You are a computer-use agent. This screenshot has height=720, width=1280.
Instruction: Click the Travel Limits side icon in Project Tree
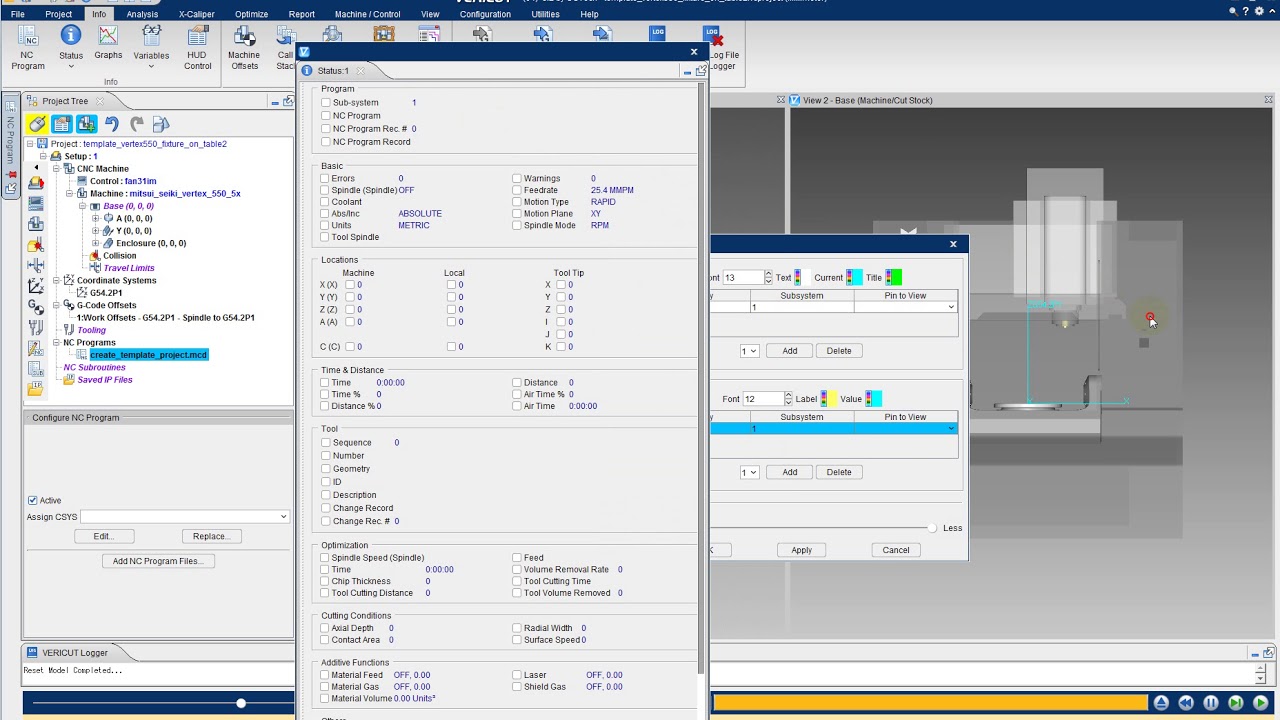pos(36,265)
